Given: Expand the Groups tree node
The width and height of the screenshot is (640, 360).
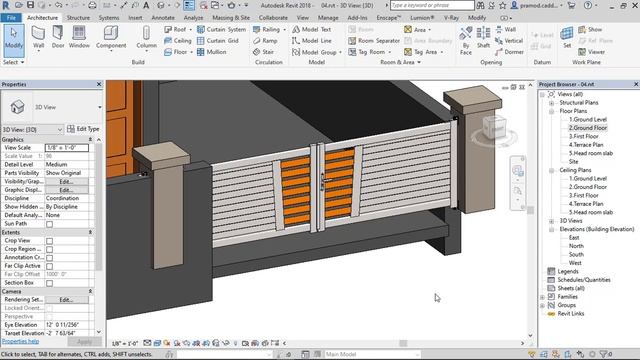Looking at the screenshot, I should click(x=542, y=305).
